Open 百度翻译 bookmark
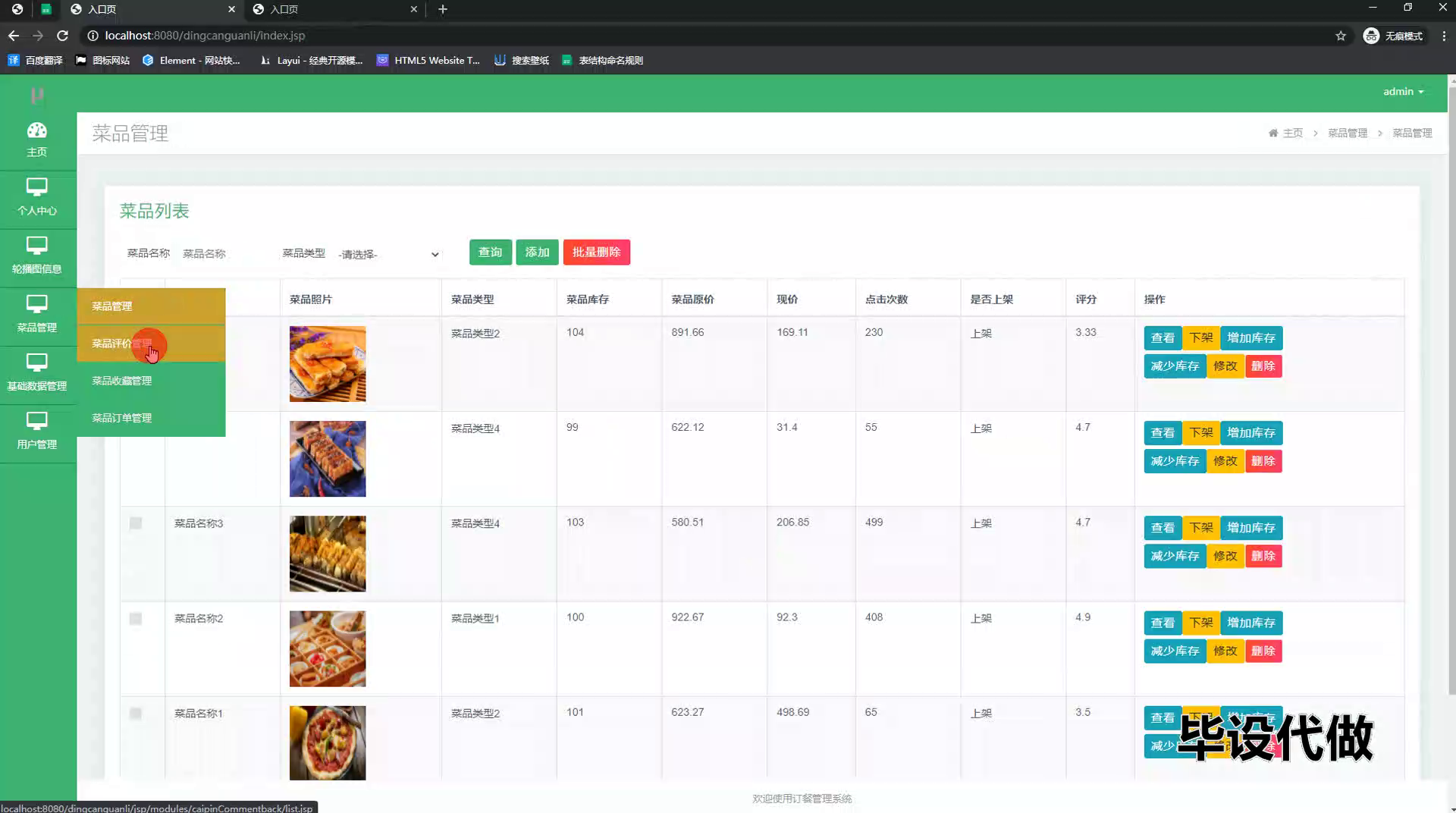Viewport: 1456px width, 813px height. [x=35, y=61]
